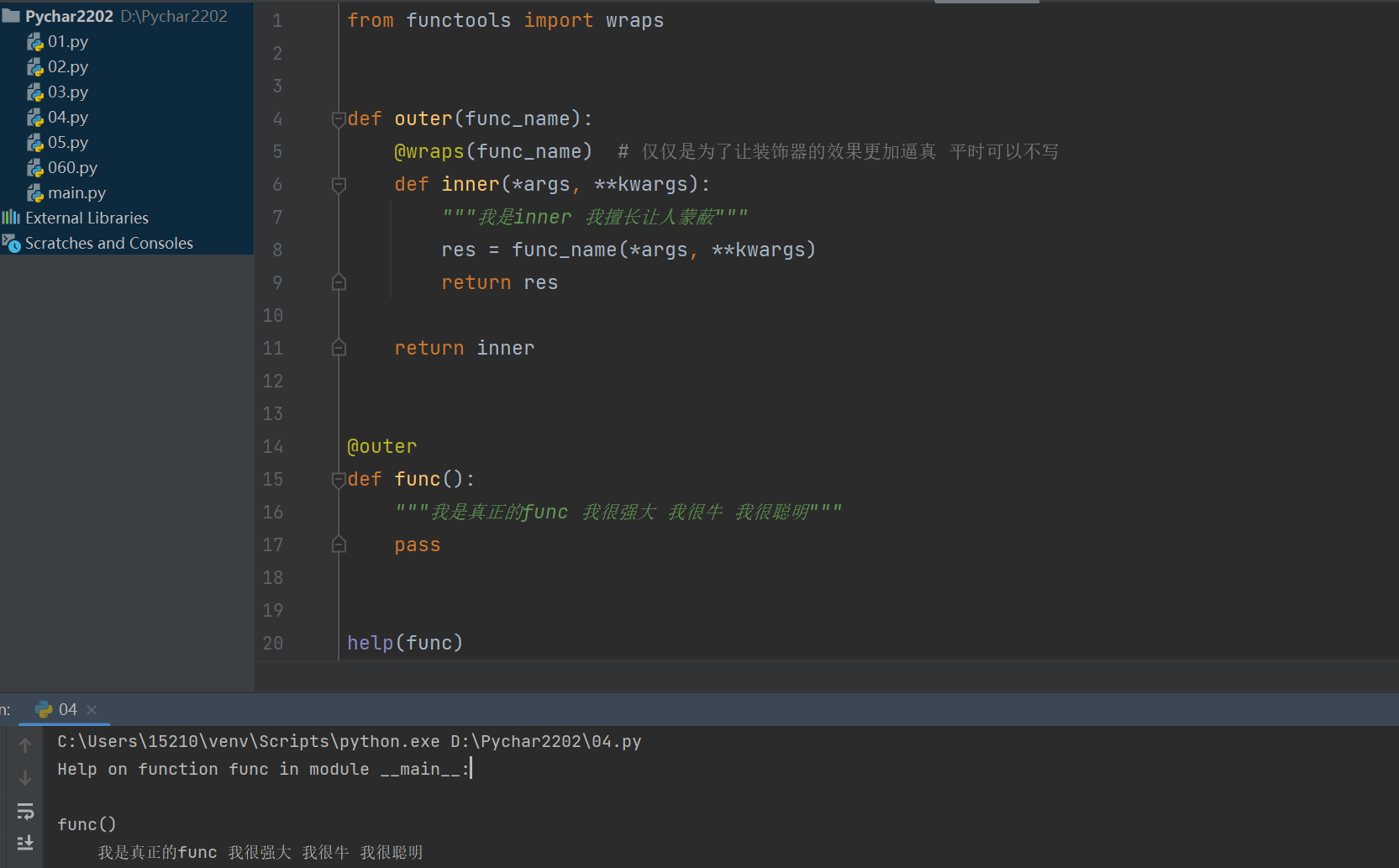The height and width of the screenshot is (868, 1399).
Task: Click the fold end marker on line 11
Action: point(339,348)
